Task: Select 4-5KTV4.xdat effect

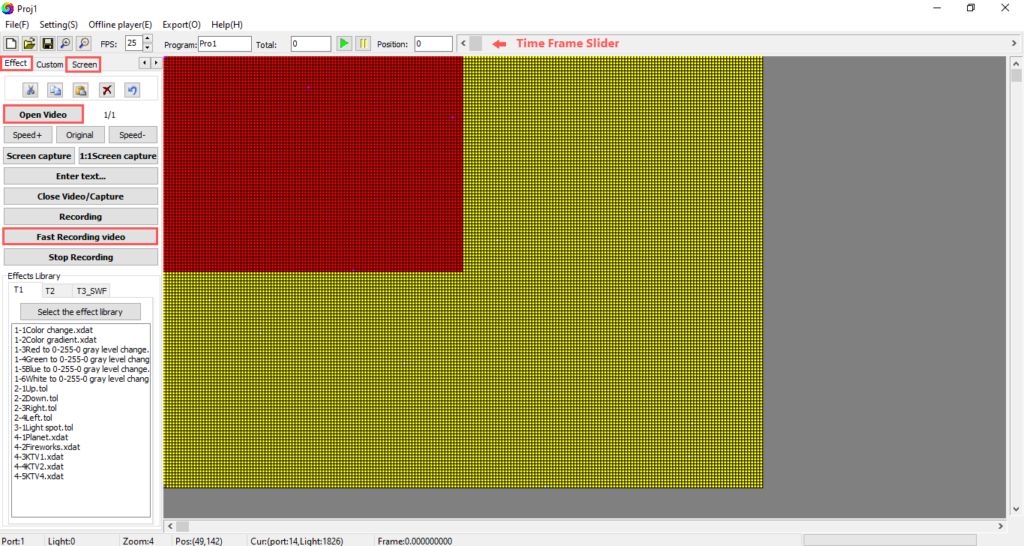Action: click(39, 477)
